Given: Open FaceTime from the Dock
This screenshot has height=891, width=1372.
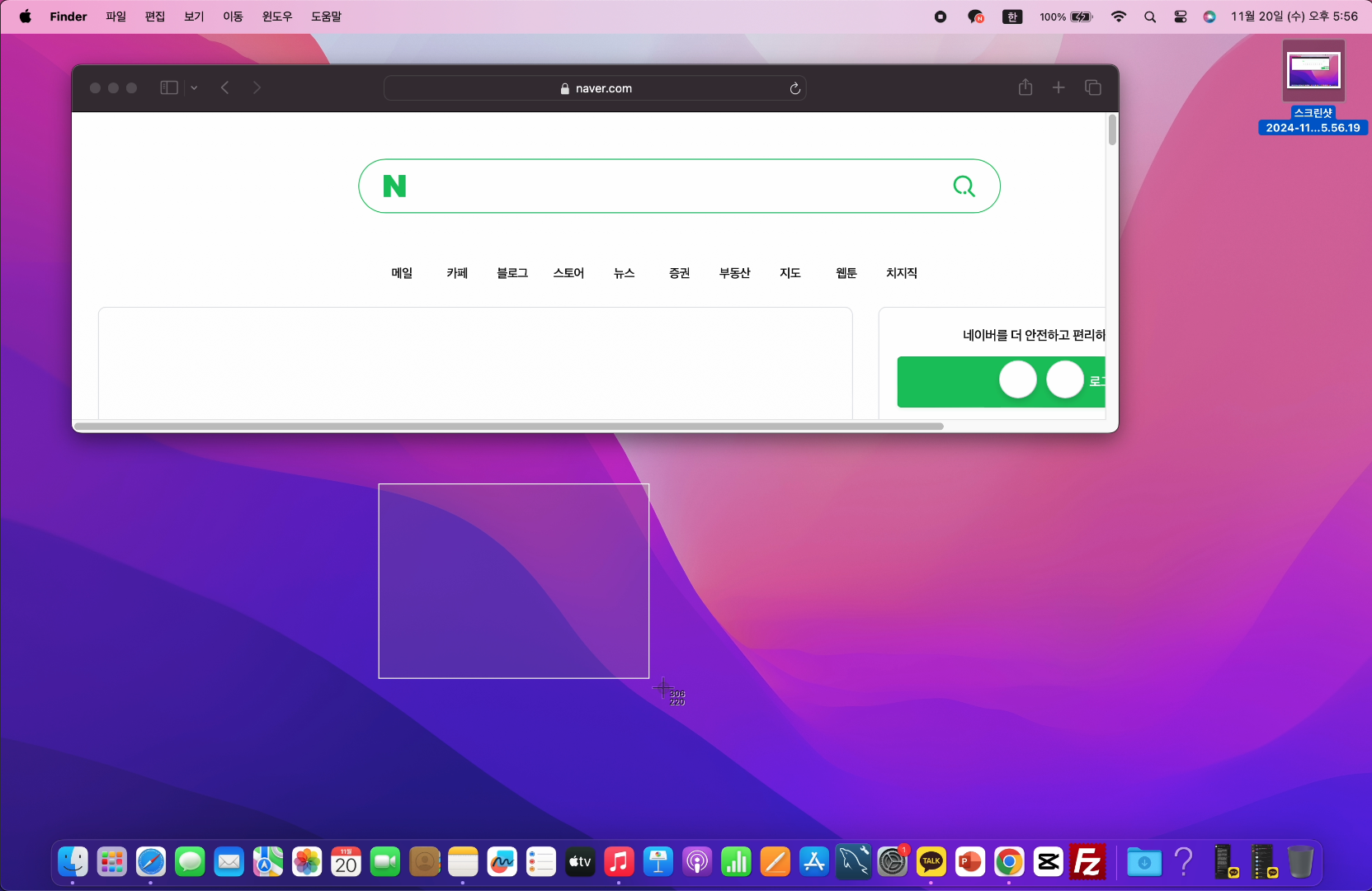Looking at the screenshot, I should (x=385, y=862).
